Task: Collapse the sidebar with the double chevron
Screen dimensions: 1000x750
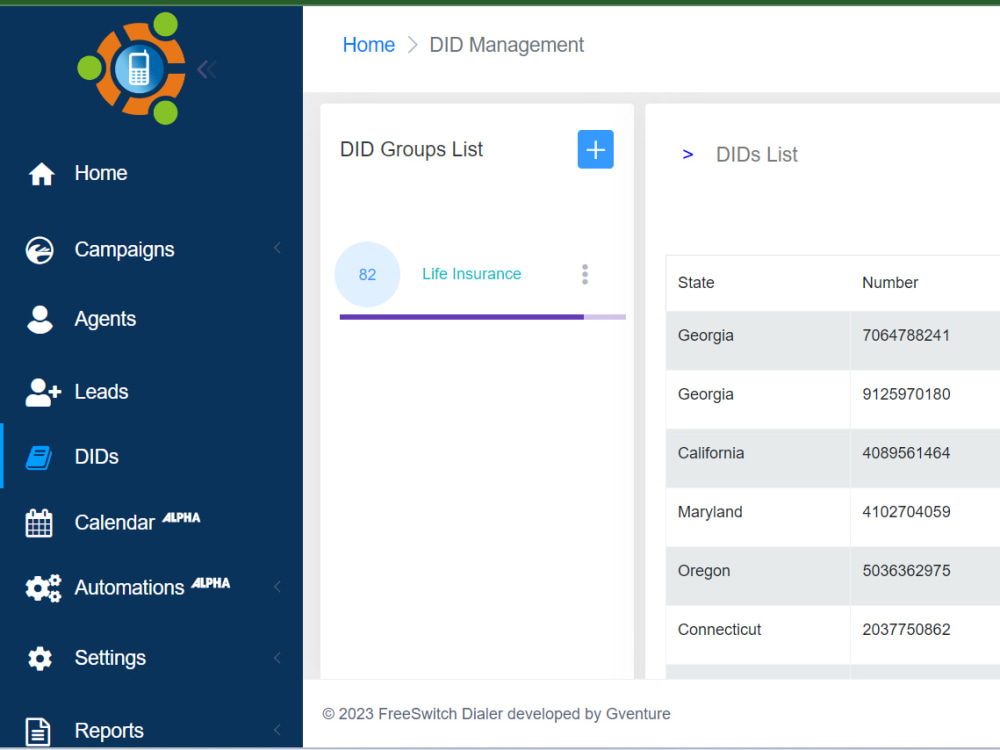Action: (x=206, y=68)
